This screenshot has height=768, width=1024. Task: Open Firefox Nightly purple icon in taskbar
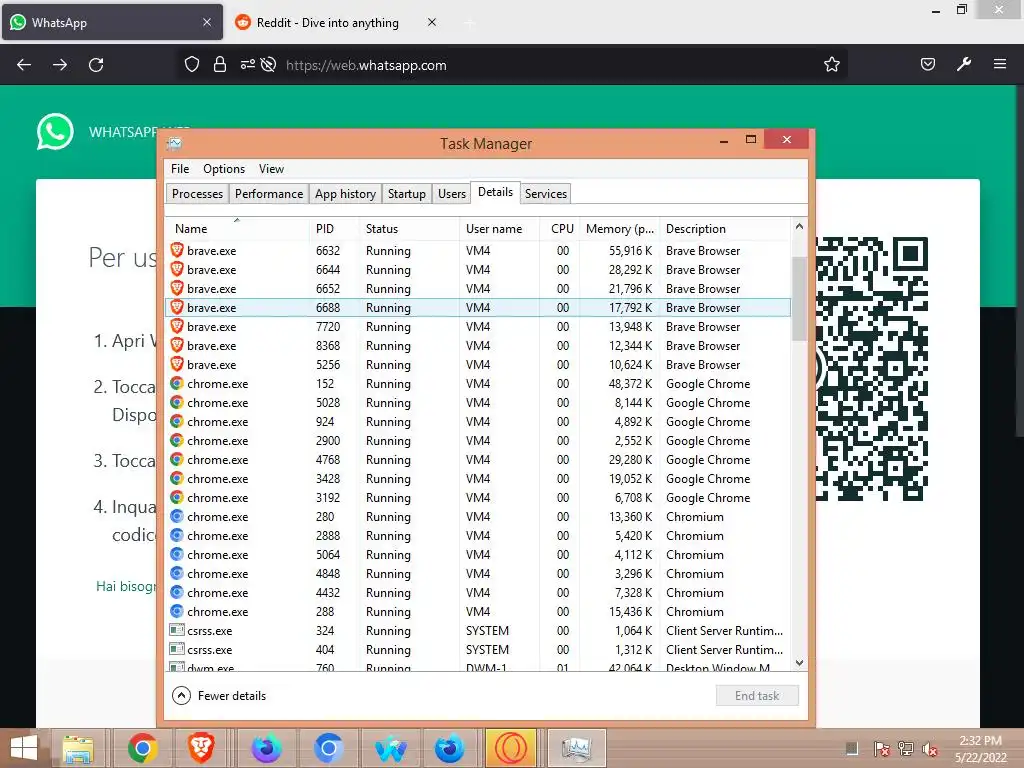pyautogui.click(x=266, y=748)
